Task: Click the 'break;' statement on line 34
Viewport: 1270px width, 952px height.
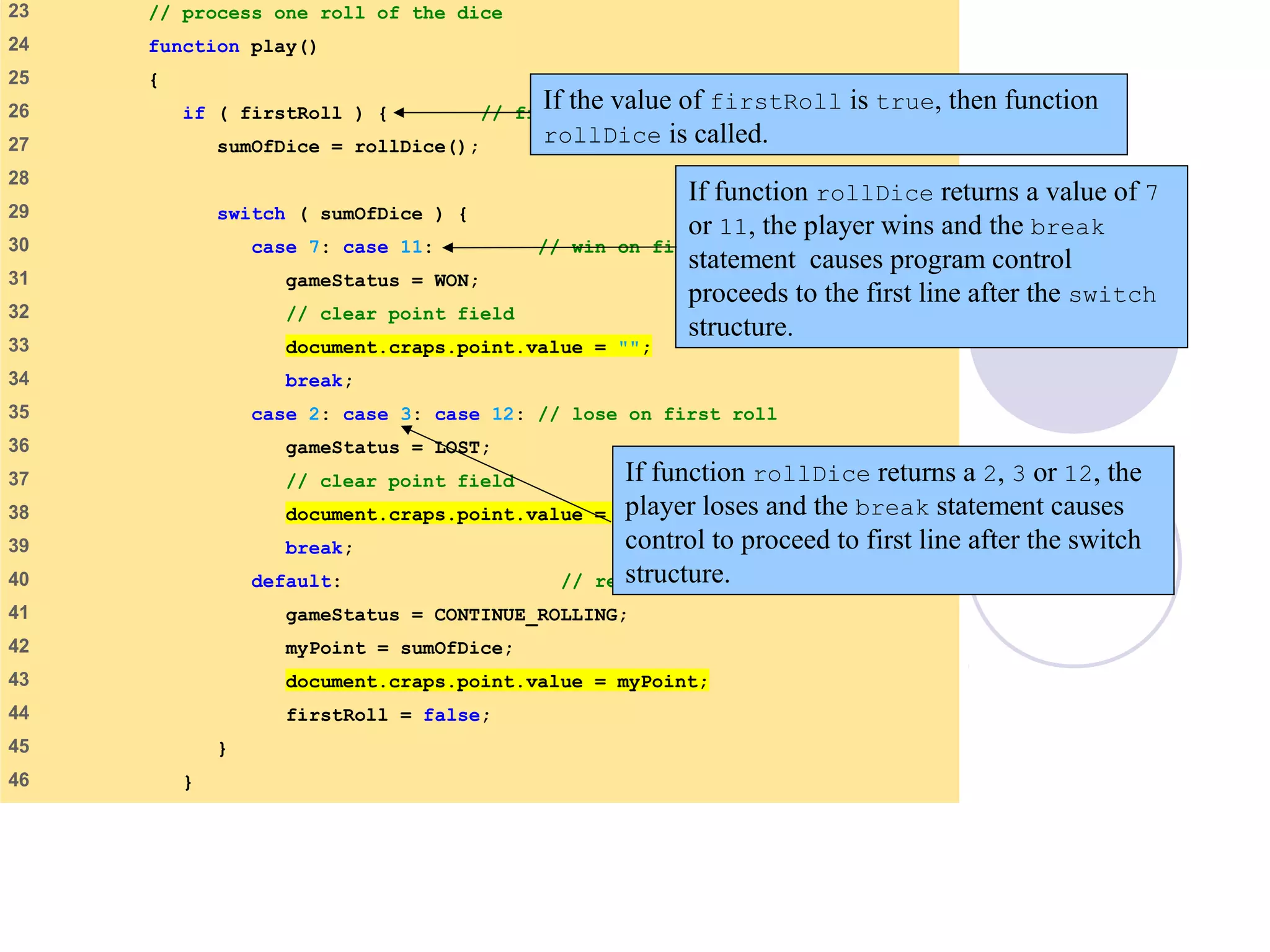Action: (318, 381)
